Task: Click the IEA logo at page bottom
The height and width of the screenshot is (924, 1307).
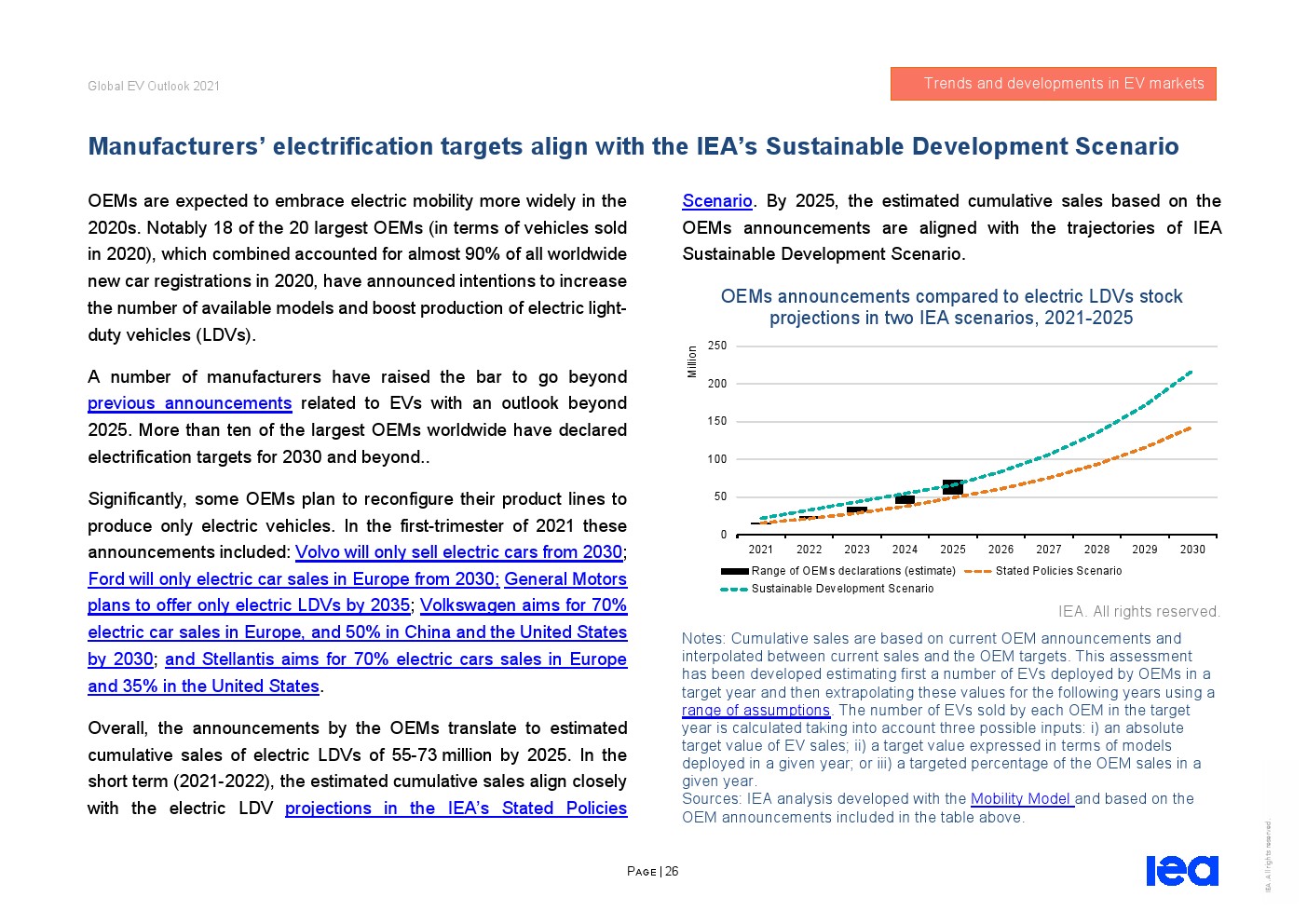Action: point(1181,870)
